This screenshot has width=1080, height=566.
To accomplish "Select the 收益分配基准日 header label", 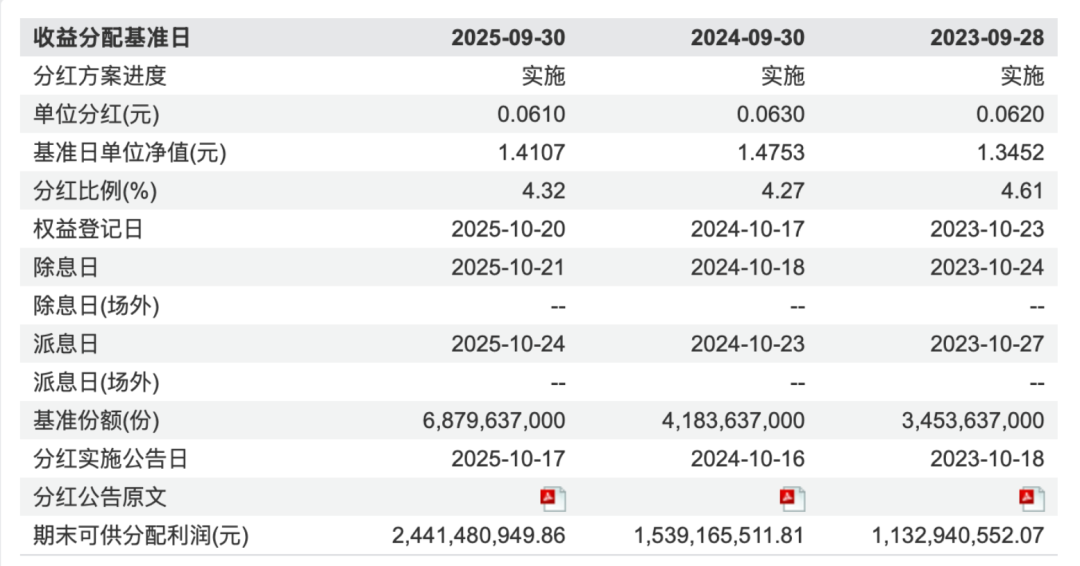I will coord(111,38).
